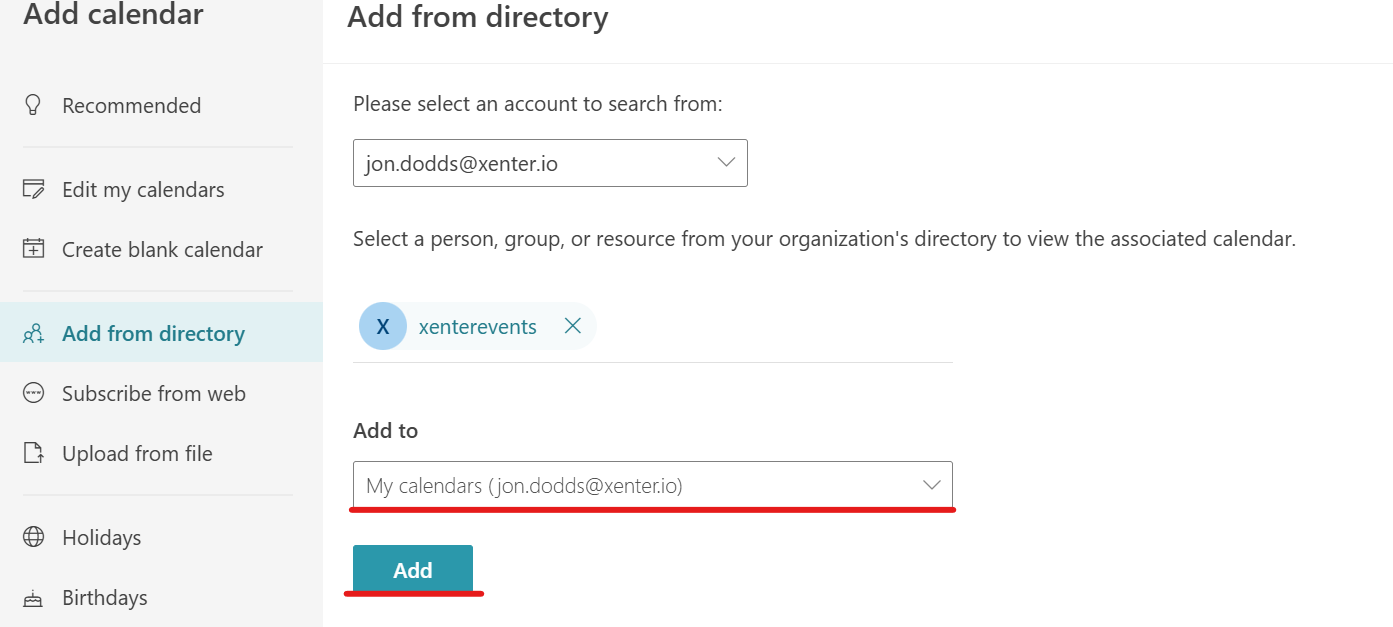Click the chevron arrow on the My calendars field

[x=931, y=485]
